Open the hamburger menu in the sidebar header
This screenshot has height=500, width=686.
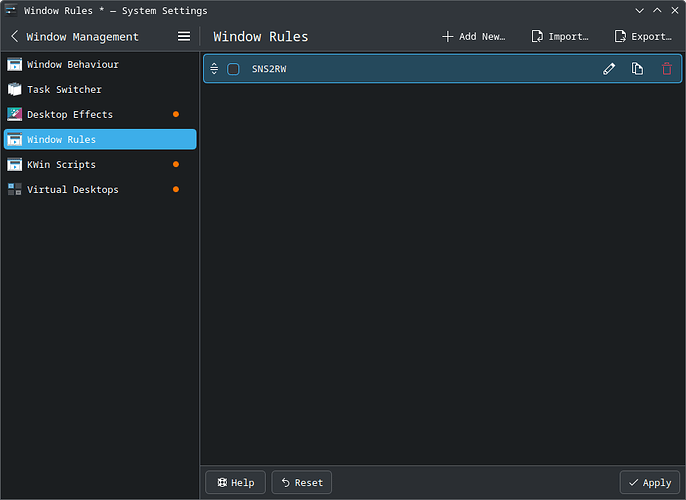click(184, 36)
